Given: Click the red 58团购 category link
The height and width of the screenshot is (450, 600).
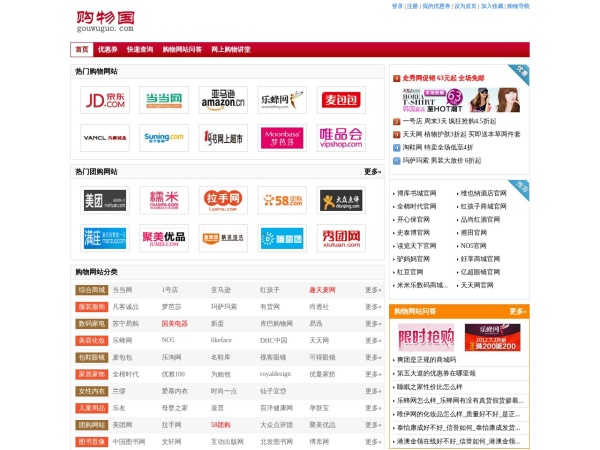Looking at the screenshot, I should 220,425.
